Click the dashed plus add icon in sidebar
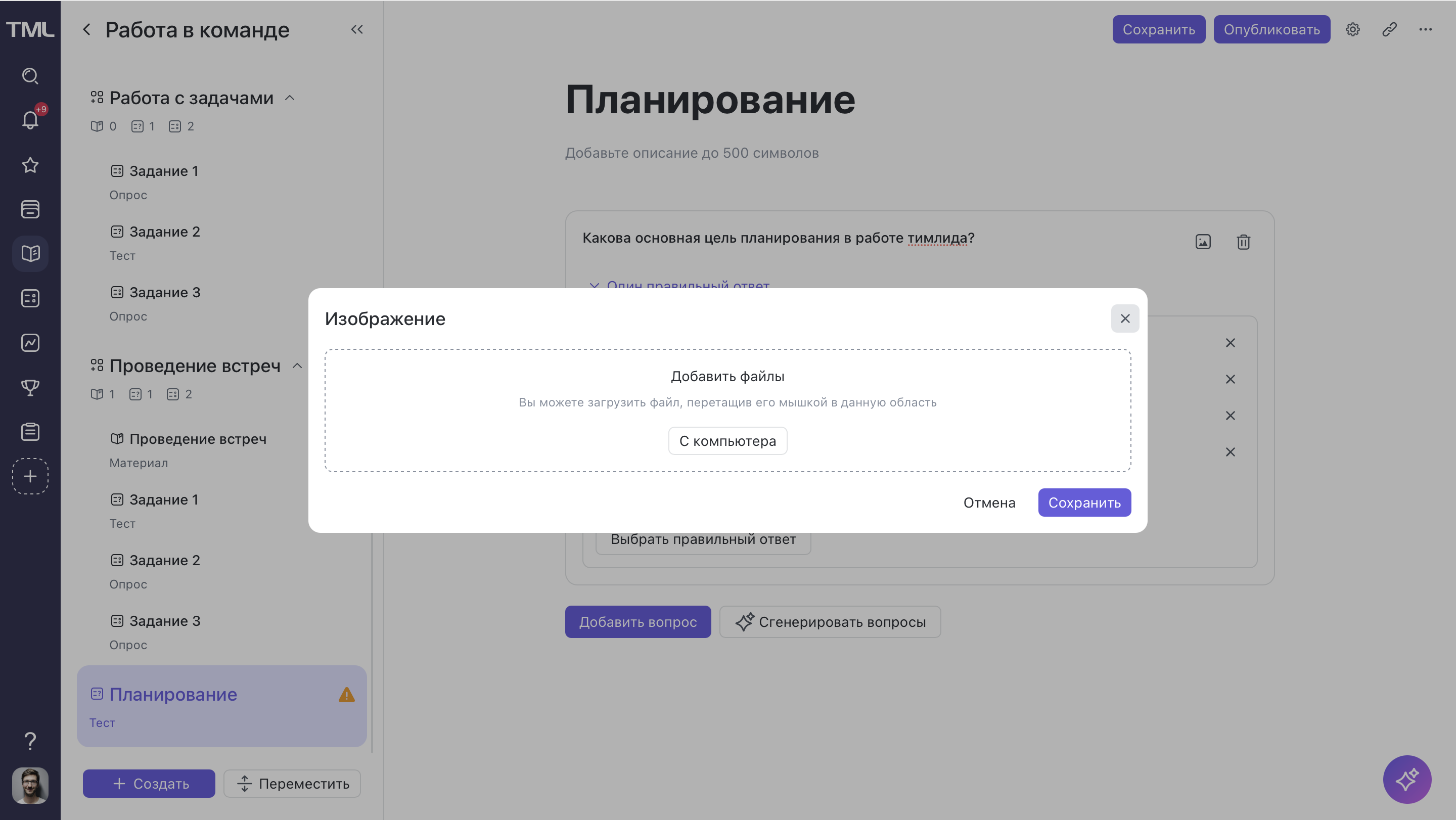The height and width of the screenshot is (820, 1456). 30,476
